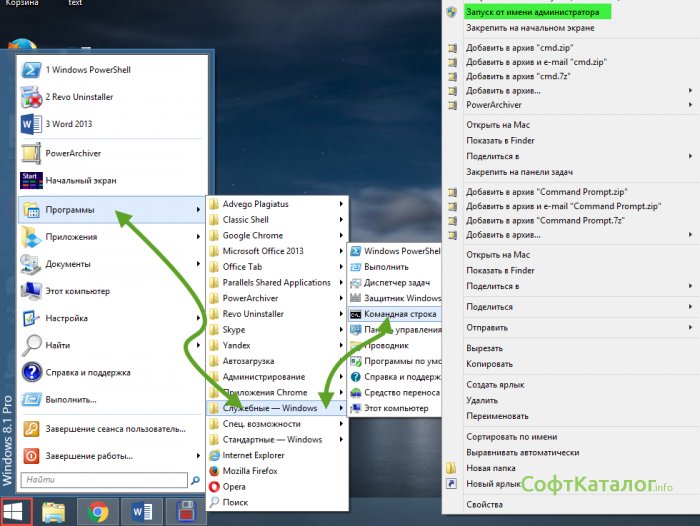
Task: Open Opera browser from programs list
Action: click(234, 486)
